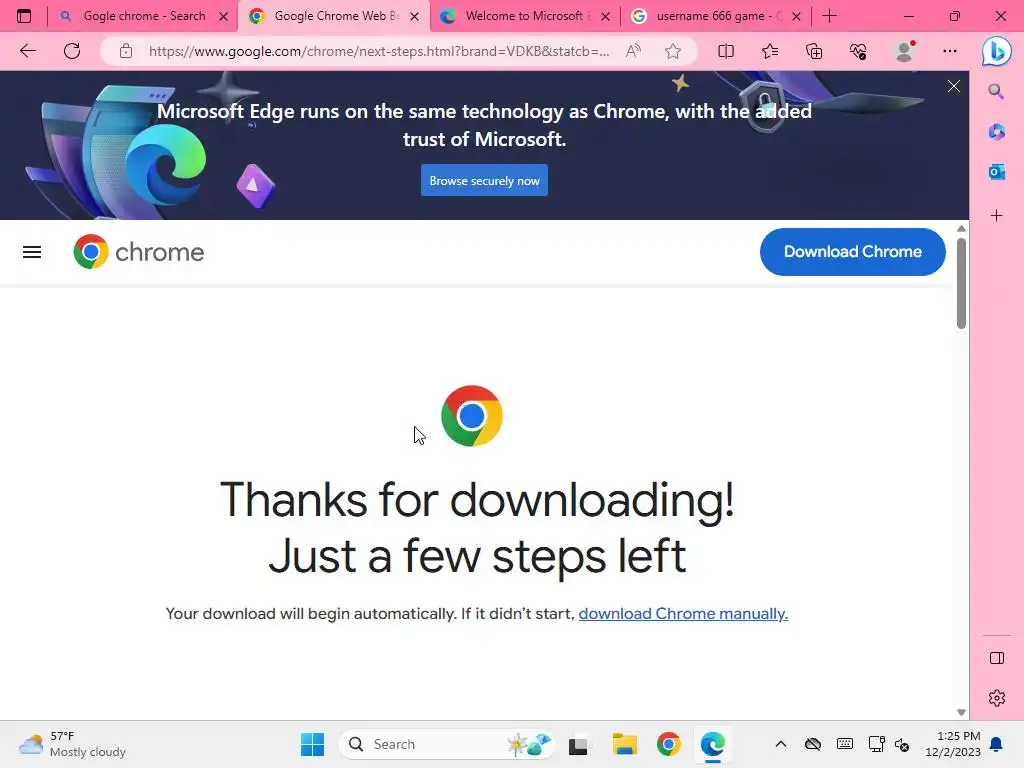Open the split screen icon
The width and height of the screenshot is (1024, 768).
[726, 51]
